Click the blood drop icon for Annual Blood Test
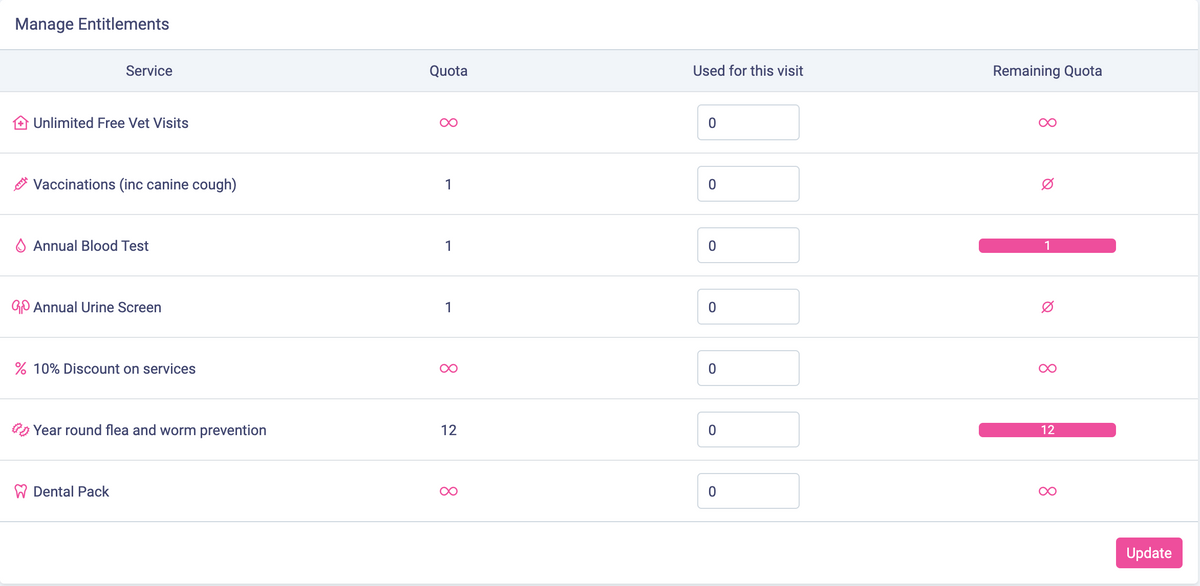The height and width of the screenshot is (586, 1200). (20, 246)
